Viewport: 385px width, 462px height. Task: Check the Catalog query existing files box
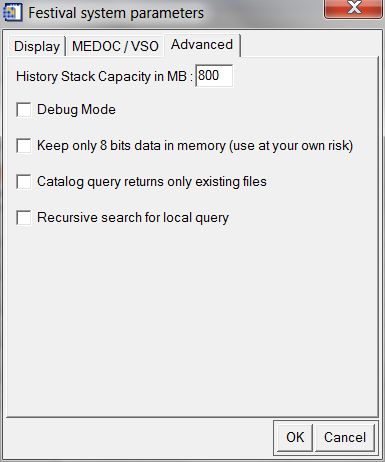[x=24, y=182]
